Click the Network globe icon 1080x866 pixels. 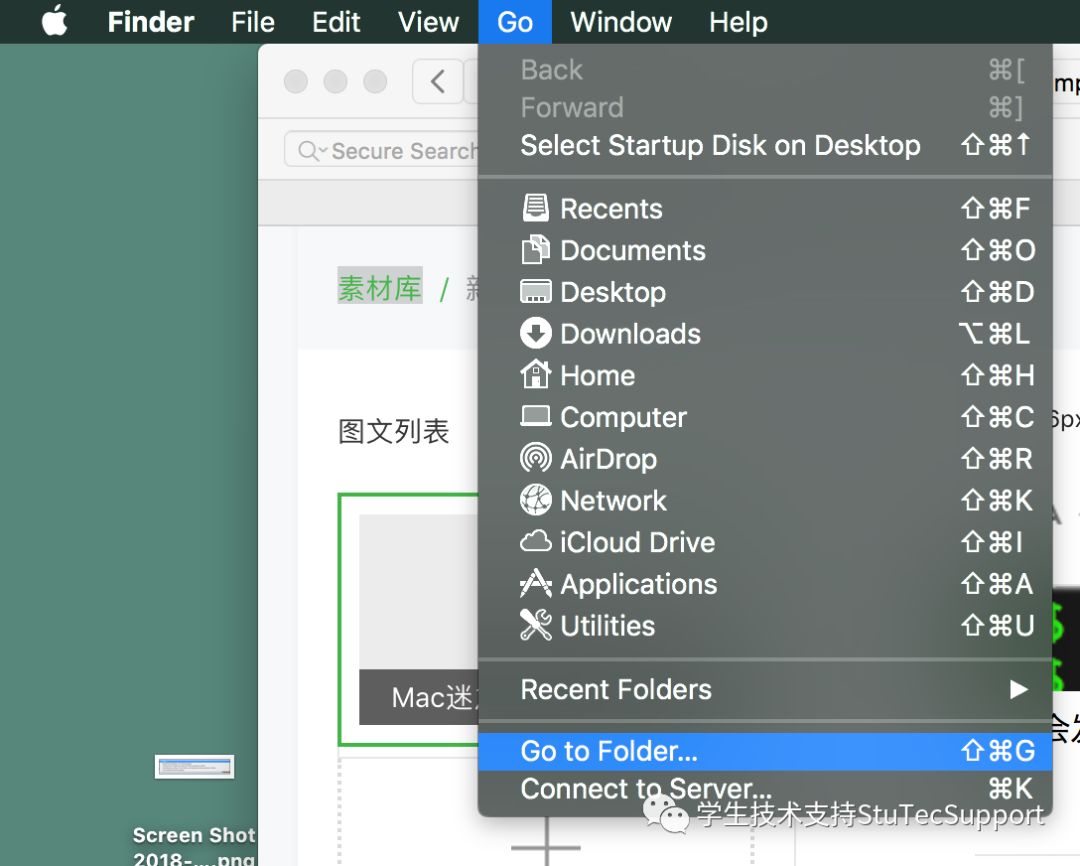pos(536,500)
